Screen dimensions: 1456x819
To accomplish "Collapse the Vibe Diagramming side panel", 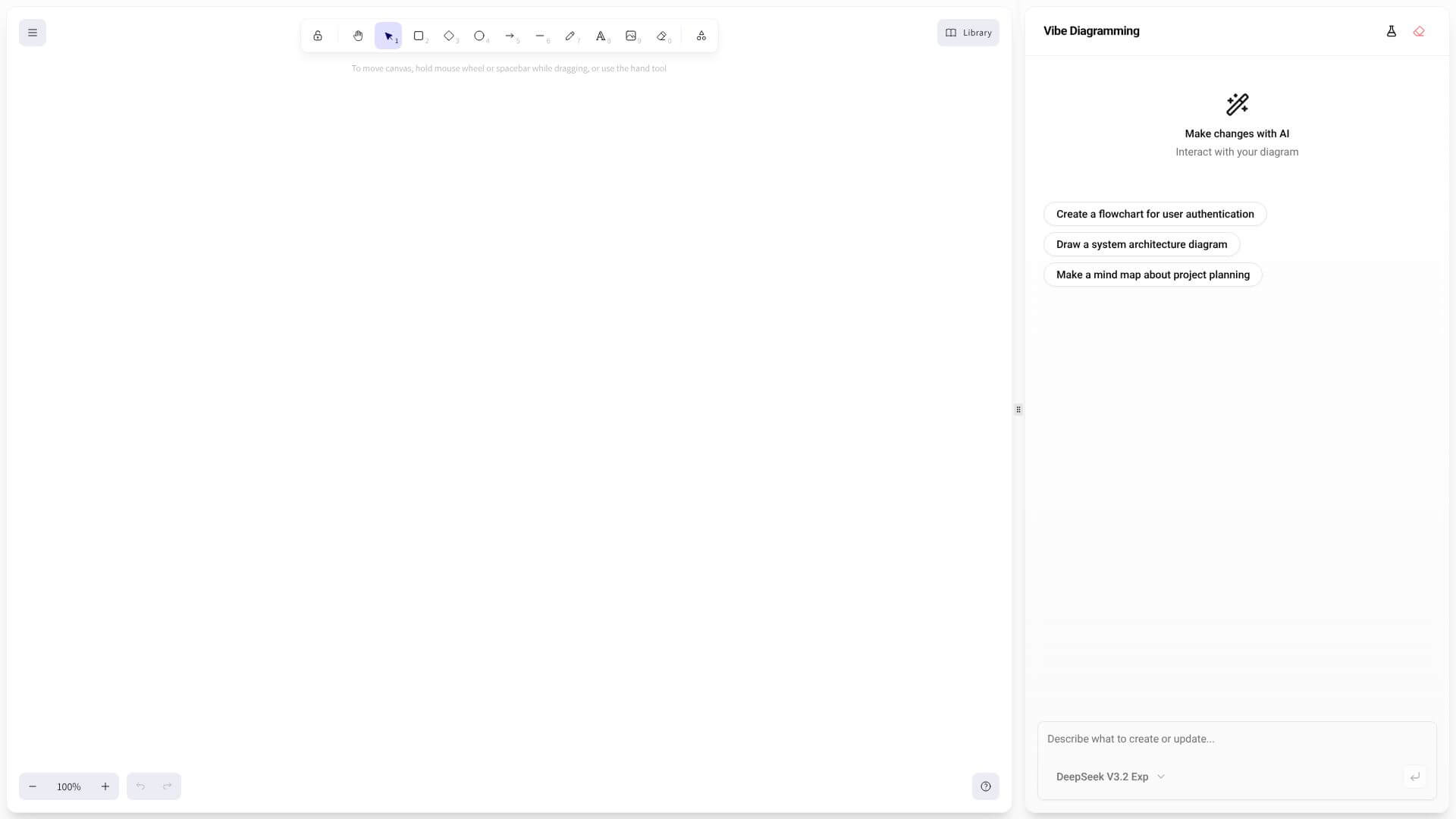I will pos(1018,409).
